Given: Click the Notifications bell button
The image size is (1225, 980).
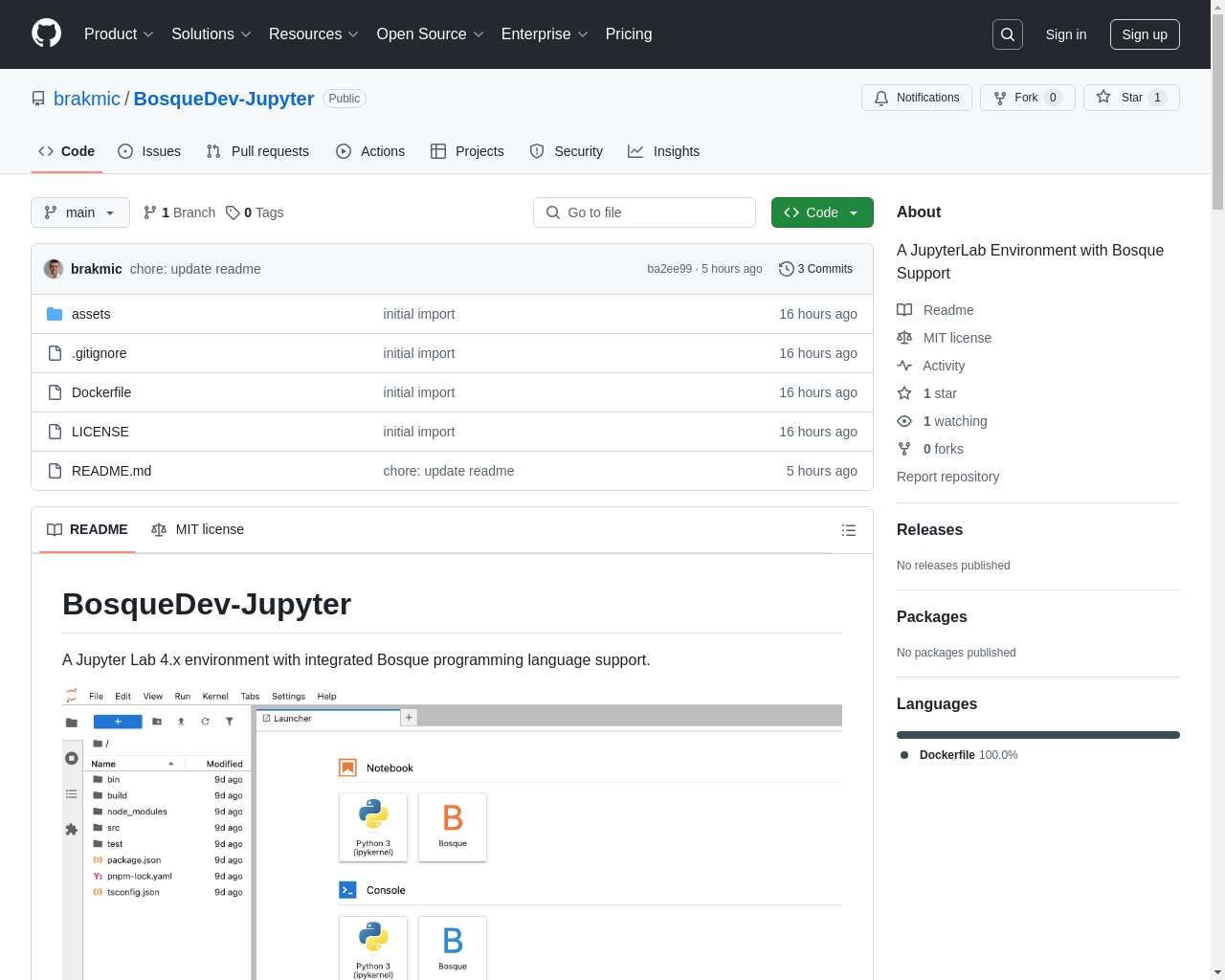Looking at the screenshot, I should tap(917, 98).
